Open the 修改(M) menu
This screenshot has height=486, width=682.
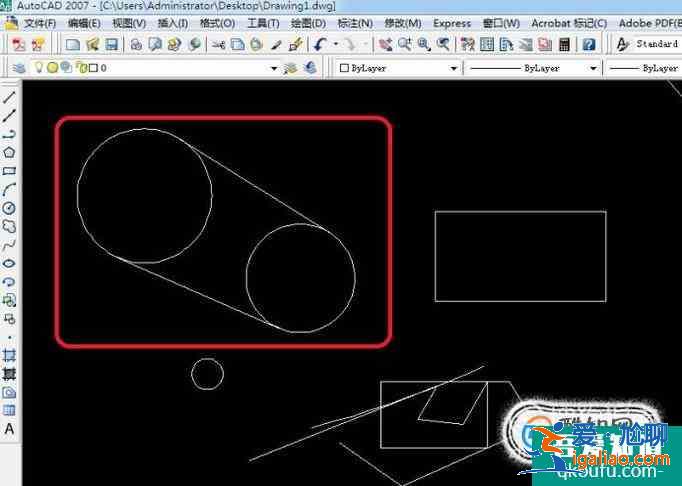pos(405,23)
